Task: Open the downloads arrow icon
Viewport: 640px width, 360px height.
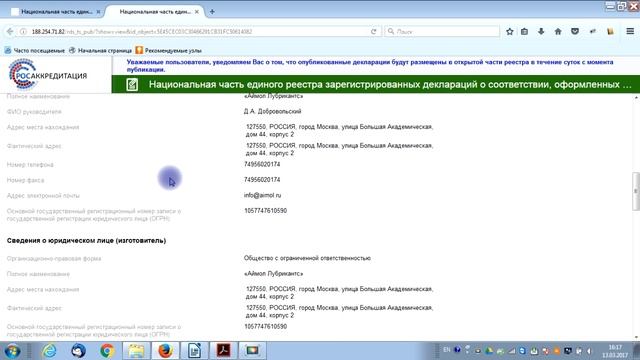Action: click(x=541, y=31)
